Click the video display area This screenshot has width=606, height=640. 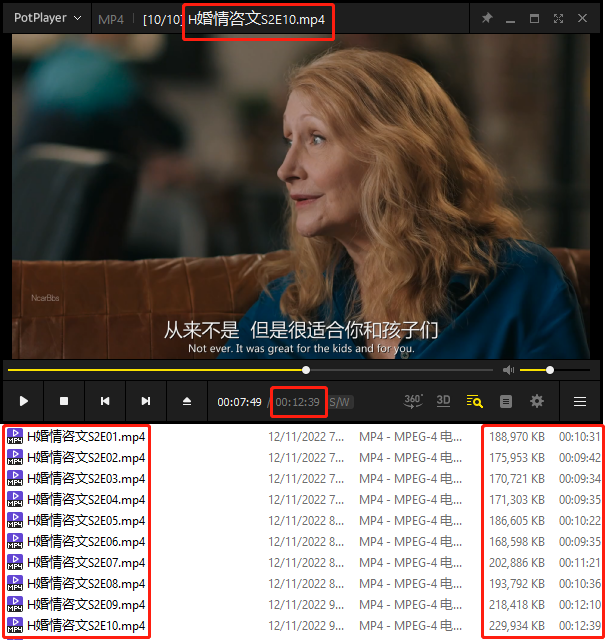(301, 196)
